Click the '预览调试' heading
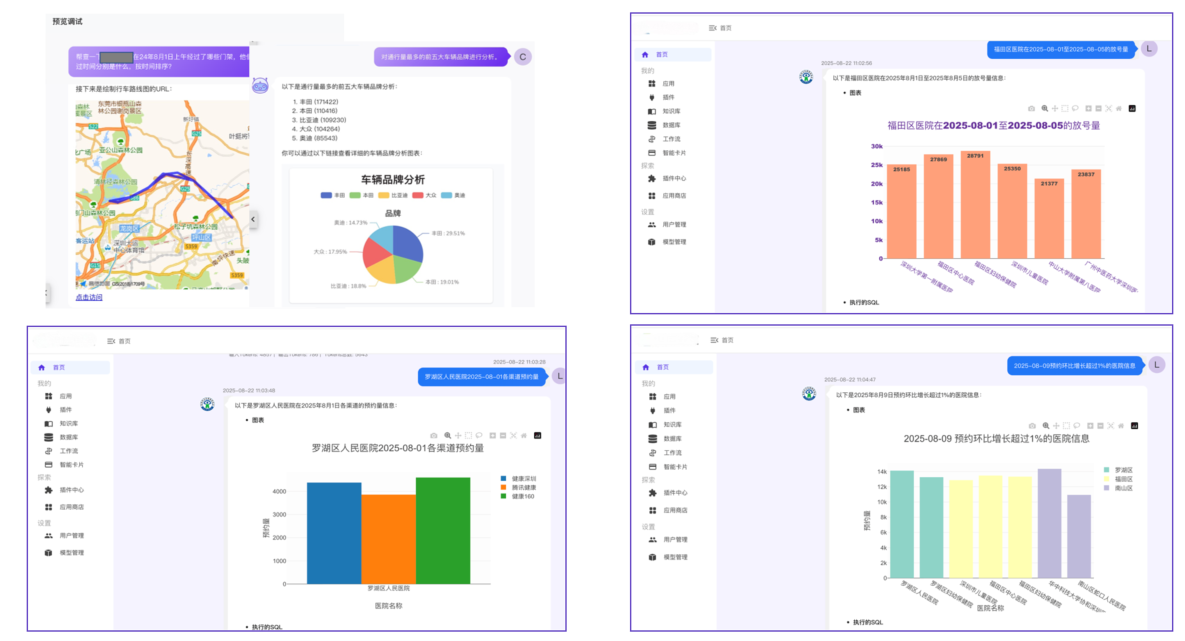The height and width of the screenshot is (641, 1185). (x=67, y=21)
